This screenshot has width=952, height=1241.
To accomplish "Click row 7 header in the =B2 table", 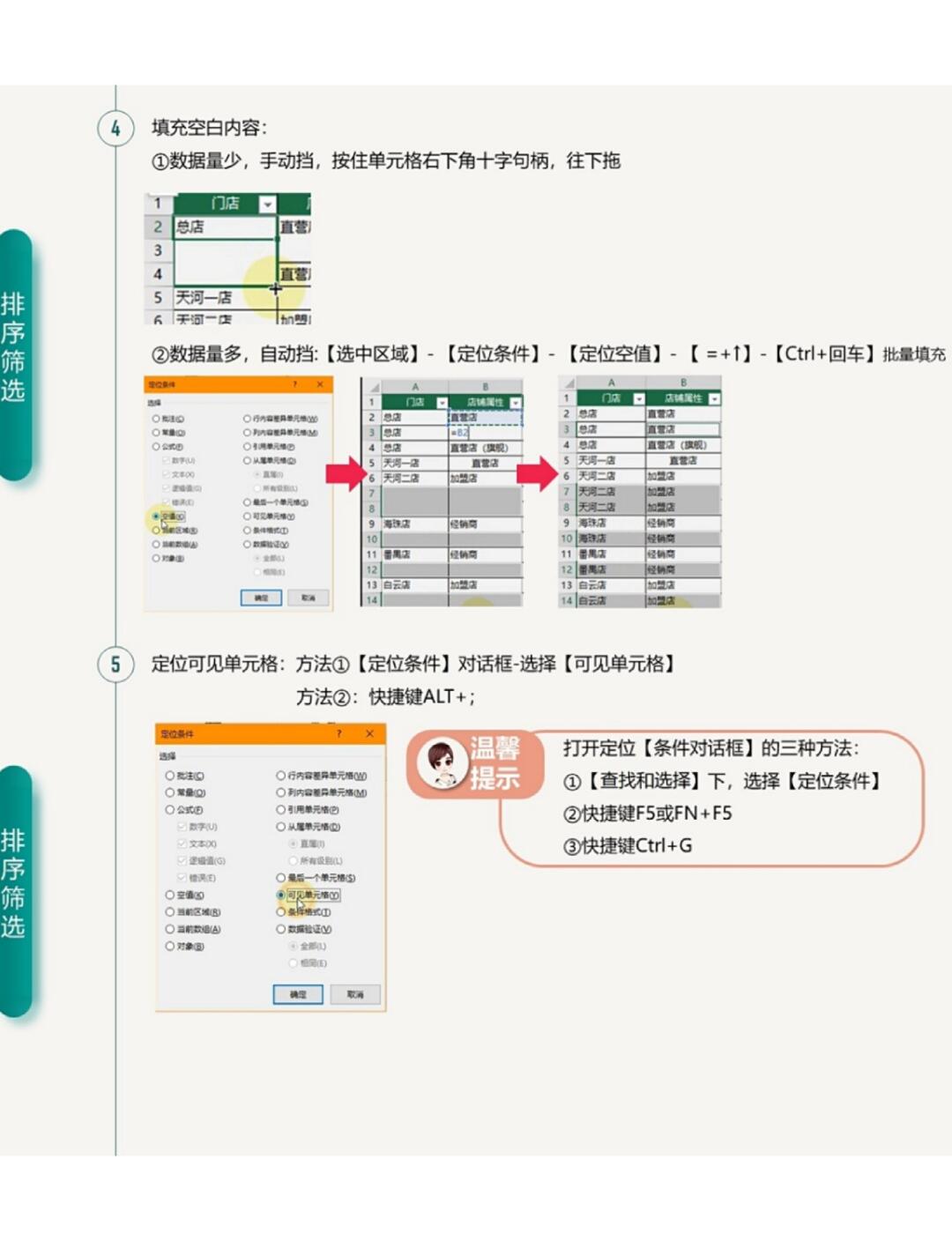I will (372, 493).
